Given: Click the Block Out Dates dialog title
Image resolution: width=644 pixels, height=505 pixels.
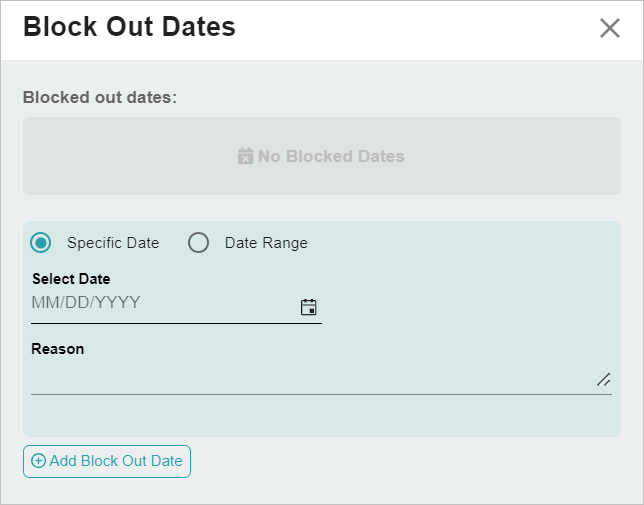Looking at the screenshot, I should coord(129,27).
